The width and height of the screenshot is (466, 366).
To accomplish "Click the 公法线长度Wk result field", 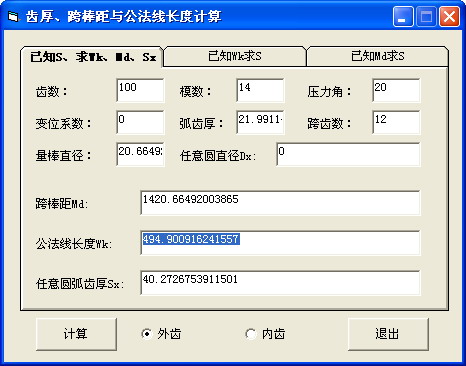I will coord(280,243).
